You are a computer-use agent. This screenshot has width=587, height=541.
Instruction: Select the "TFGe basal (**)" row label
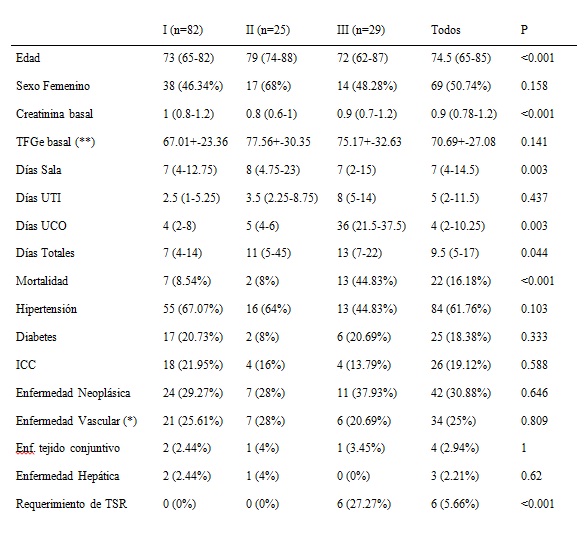[x=55, y=142]
